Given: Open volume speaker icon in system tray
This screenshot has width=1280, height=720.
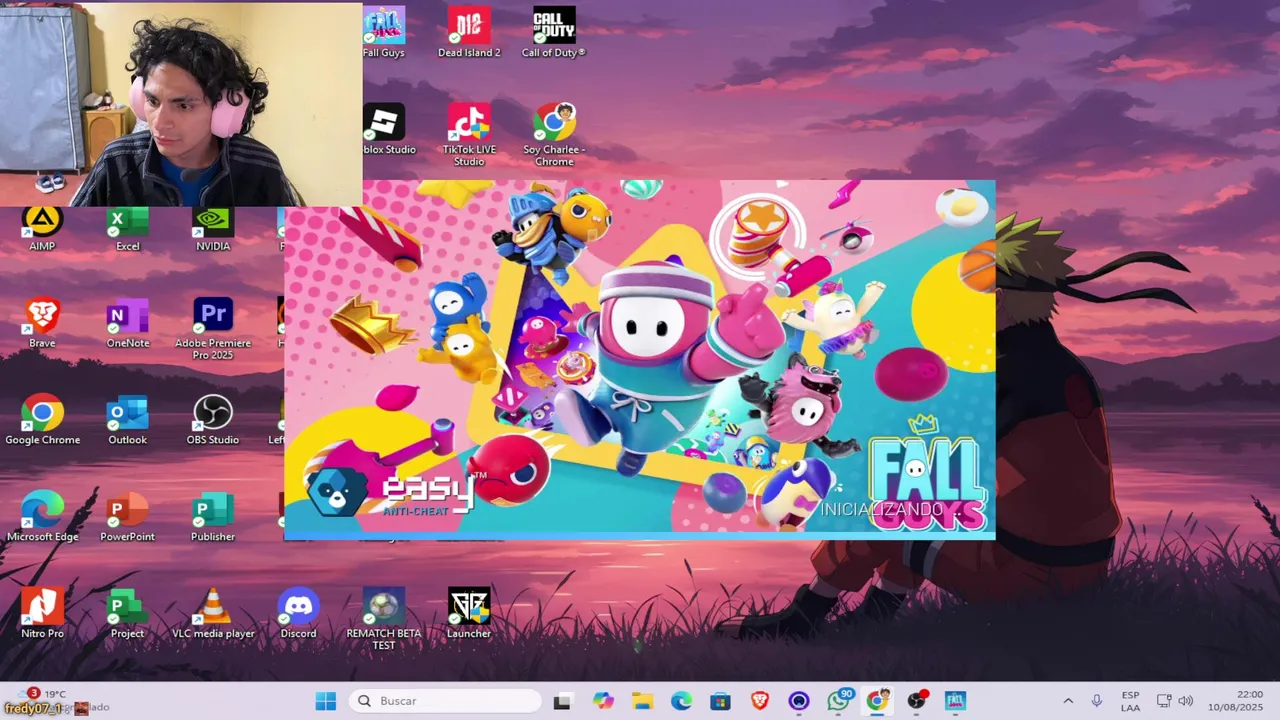Looking at the screenshot, I should click(1186, 701).
